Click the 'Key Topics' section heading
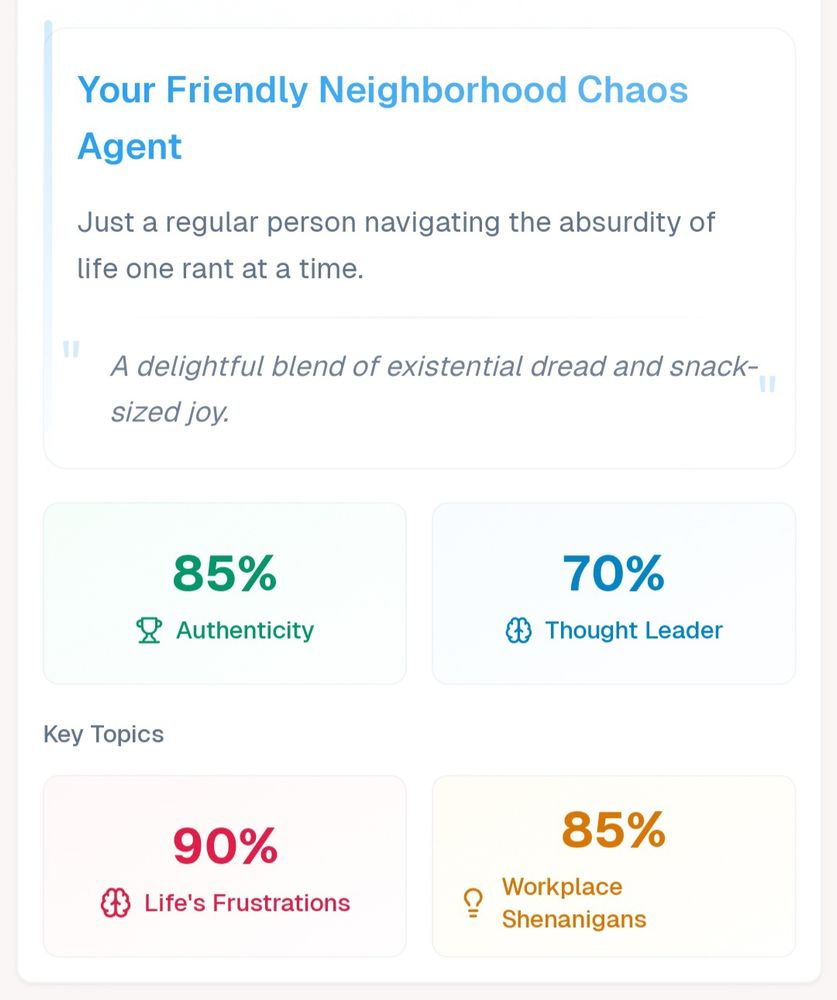The height and width of the screenshot is (1000, 837). click(x=103, y=734)
